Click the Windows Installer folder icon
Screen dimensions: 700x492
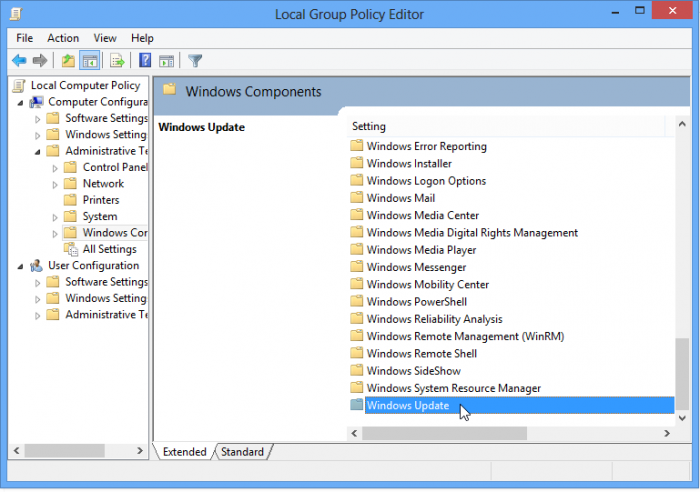coord(356,163)
